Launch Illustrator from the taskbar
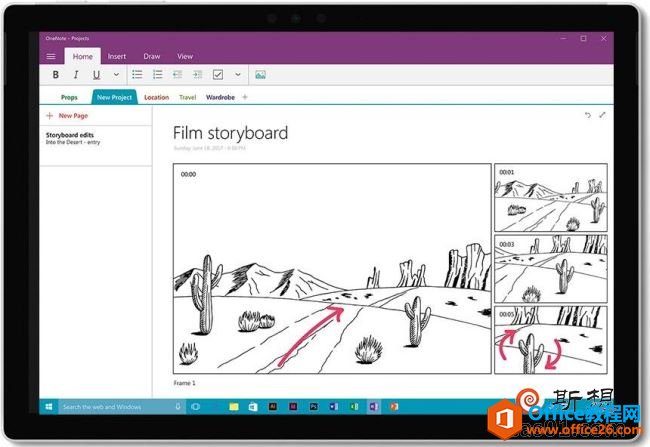The height and width of the screenshot is (447, 650). tap(273, 407)
